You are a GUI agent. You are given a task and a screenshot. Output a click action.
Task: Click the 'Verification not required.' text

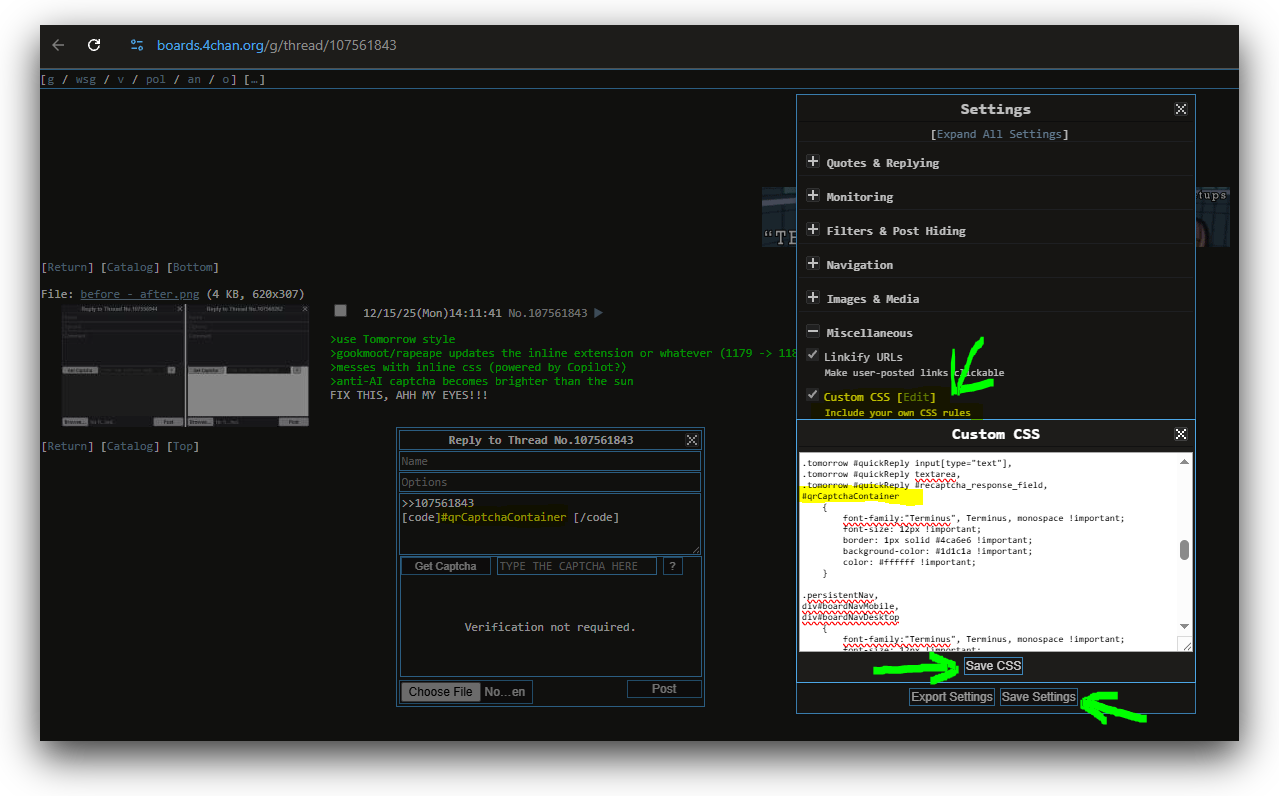pyautogui.click(x=550, y=627)
